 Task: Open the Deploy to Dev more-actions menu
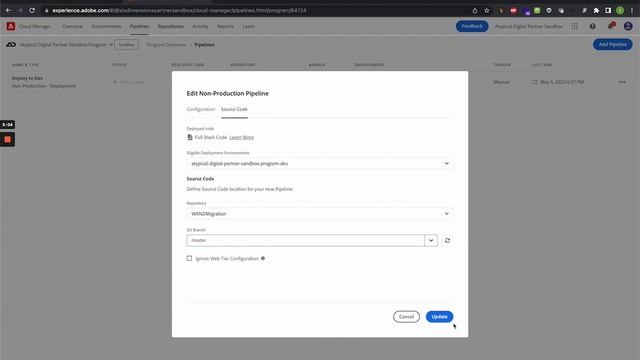tap(622, 82)
